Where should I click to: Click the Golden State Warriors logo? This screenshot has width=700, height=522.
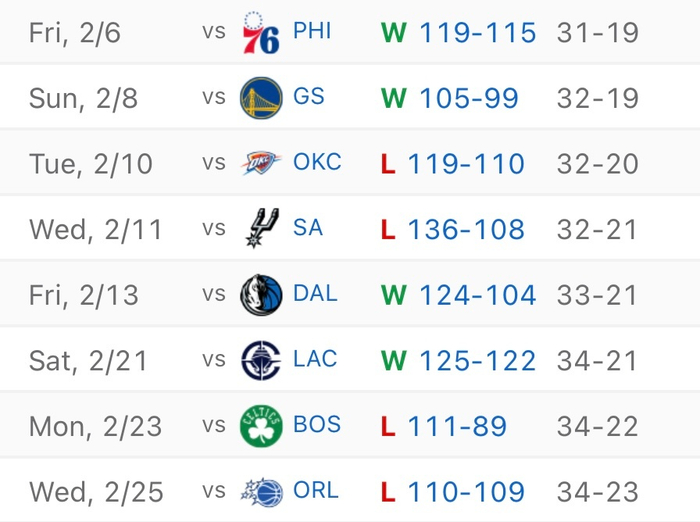tap(261, 98)
